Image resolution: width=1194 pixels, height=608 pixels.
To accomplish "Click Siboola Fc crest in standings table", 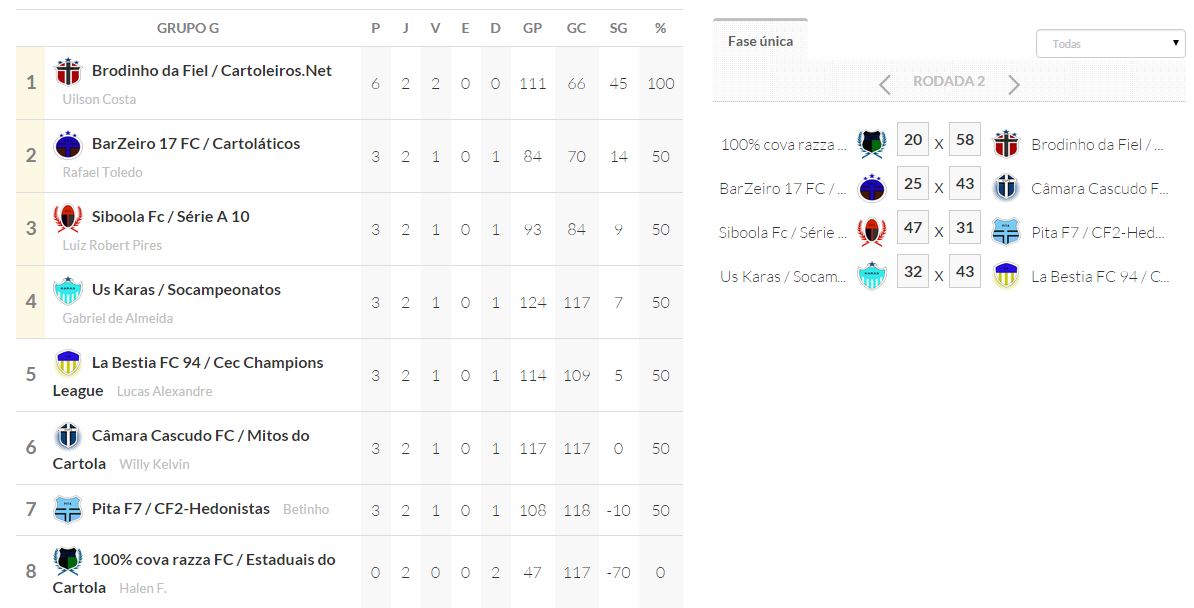I will pos(67,218).
